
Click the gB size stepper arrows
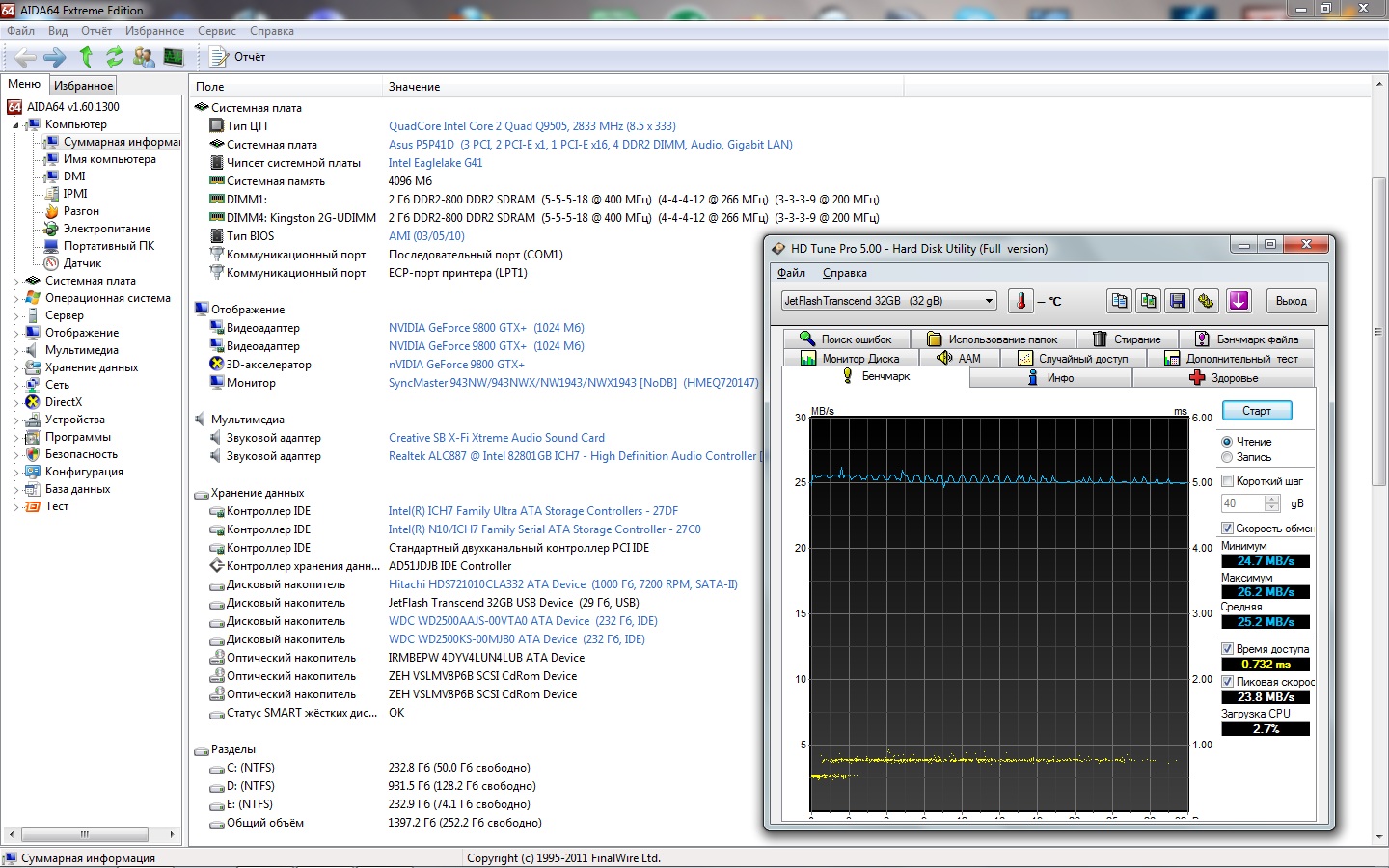coord(1272,503)
